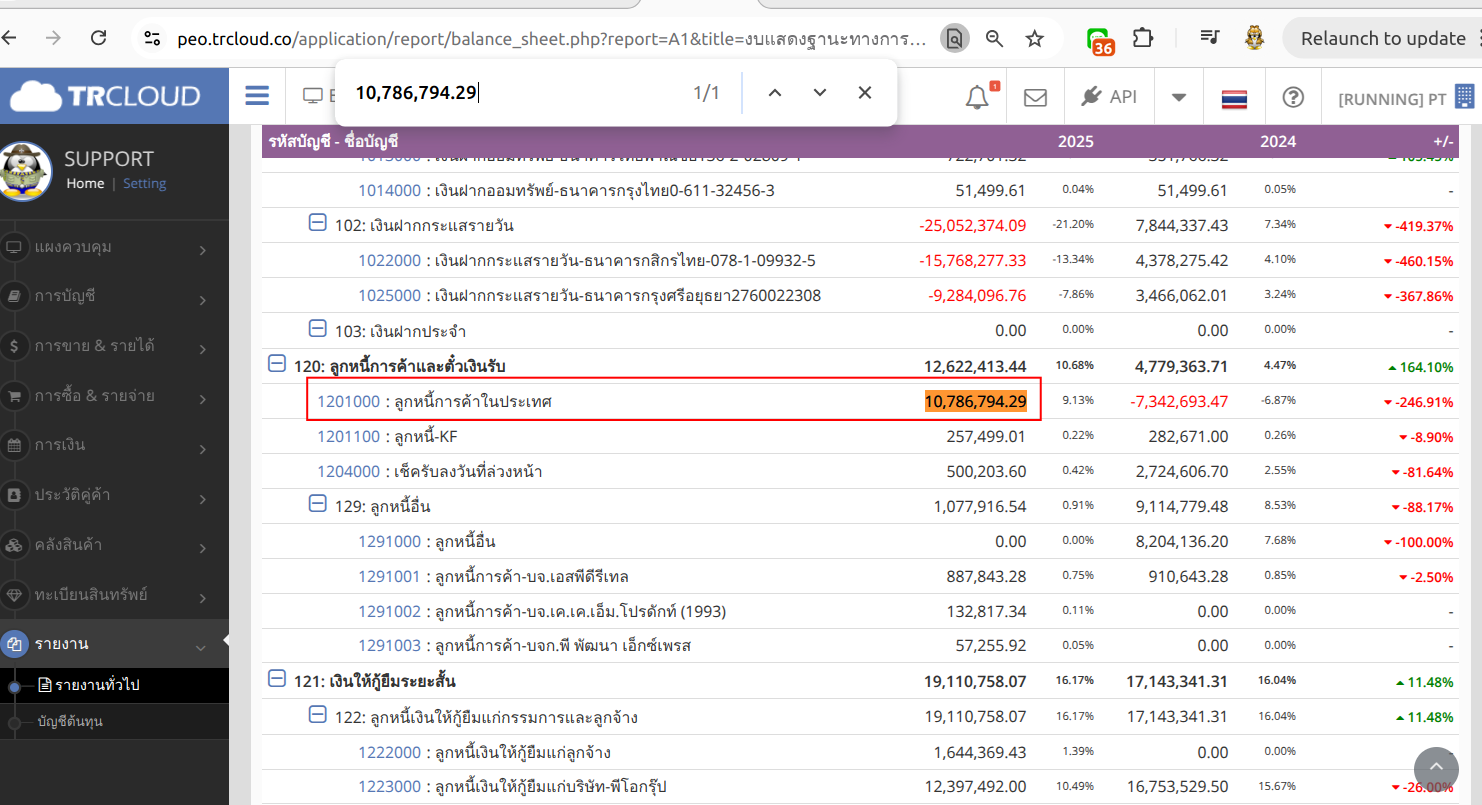
Task: Collapse group 102 เงินฝากกระแสรายวัน
Action: click(x=317, y=223)
